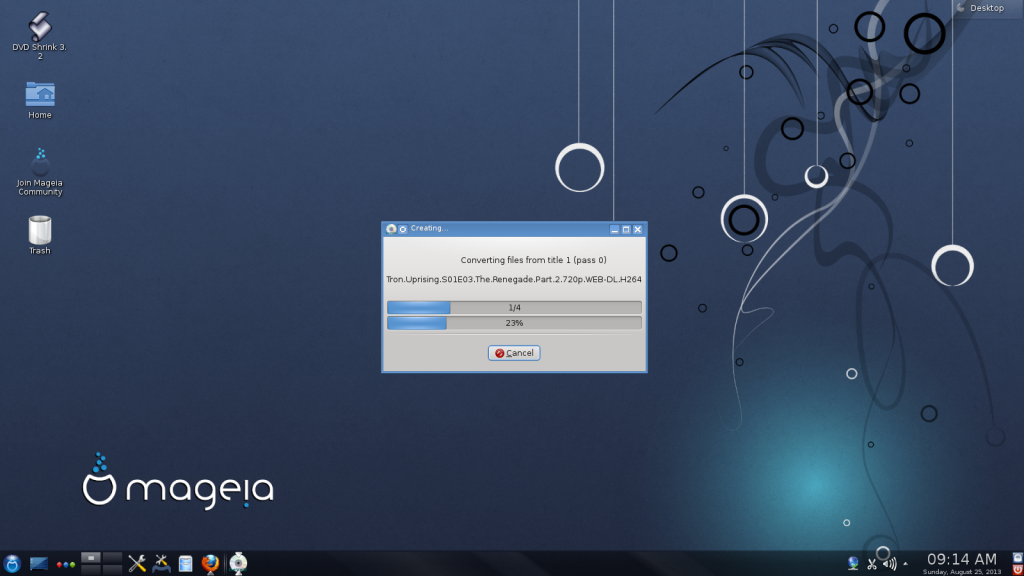Screen dimensions: 1024x576
Task: Open the Trash icon on desktop
Action: pos(40,235)
